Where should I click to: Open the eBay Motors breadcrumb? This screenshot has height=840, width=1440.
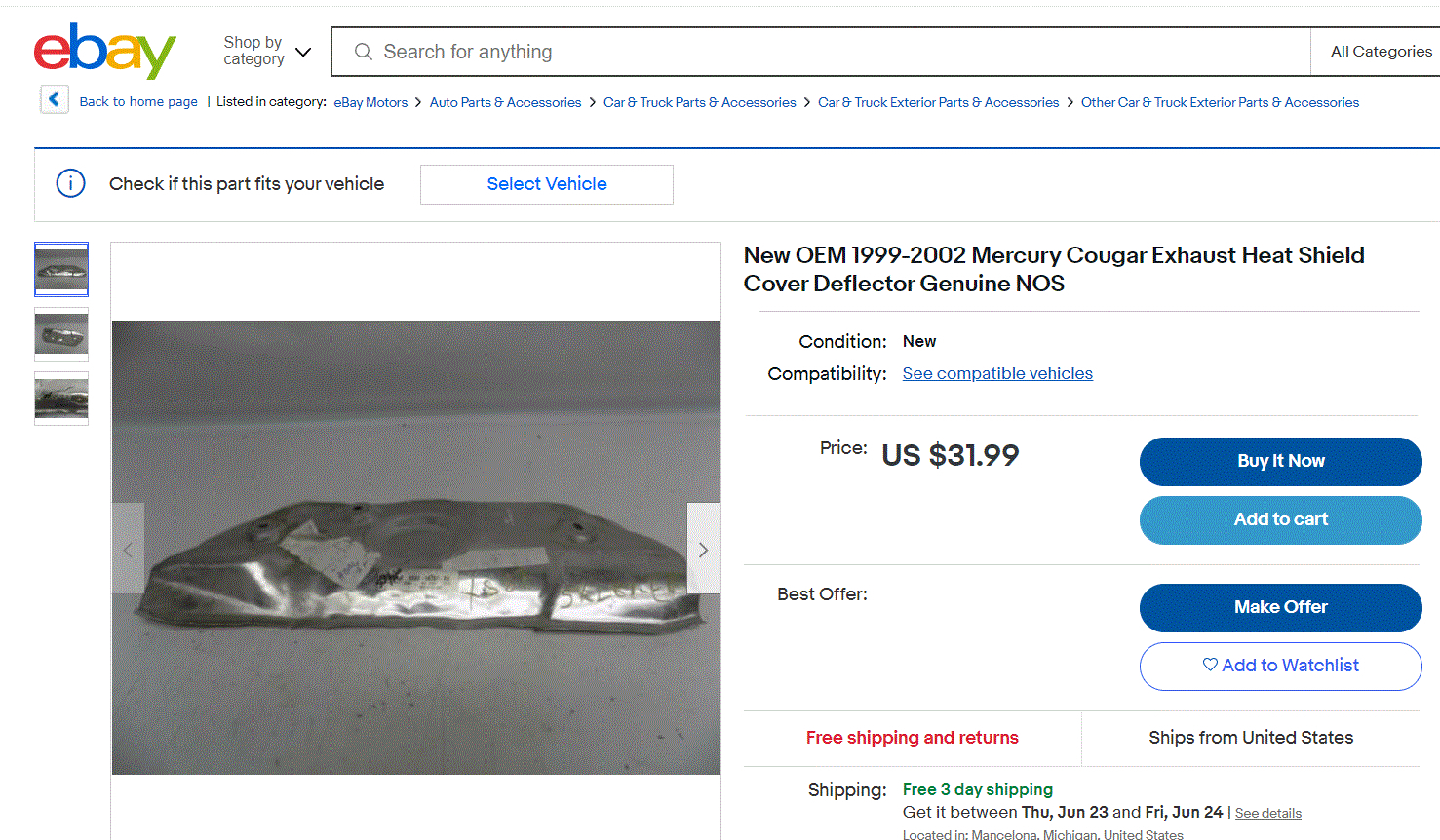click(370, 102)
